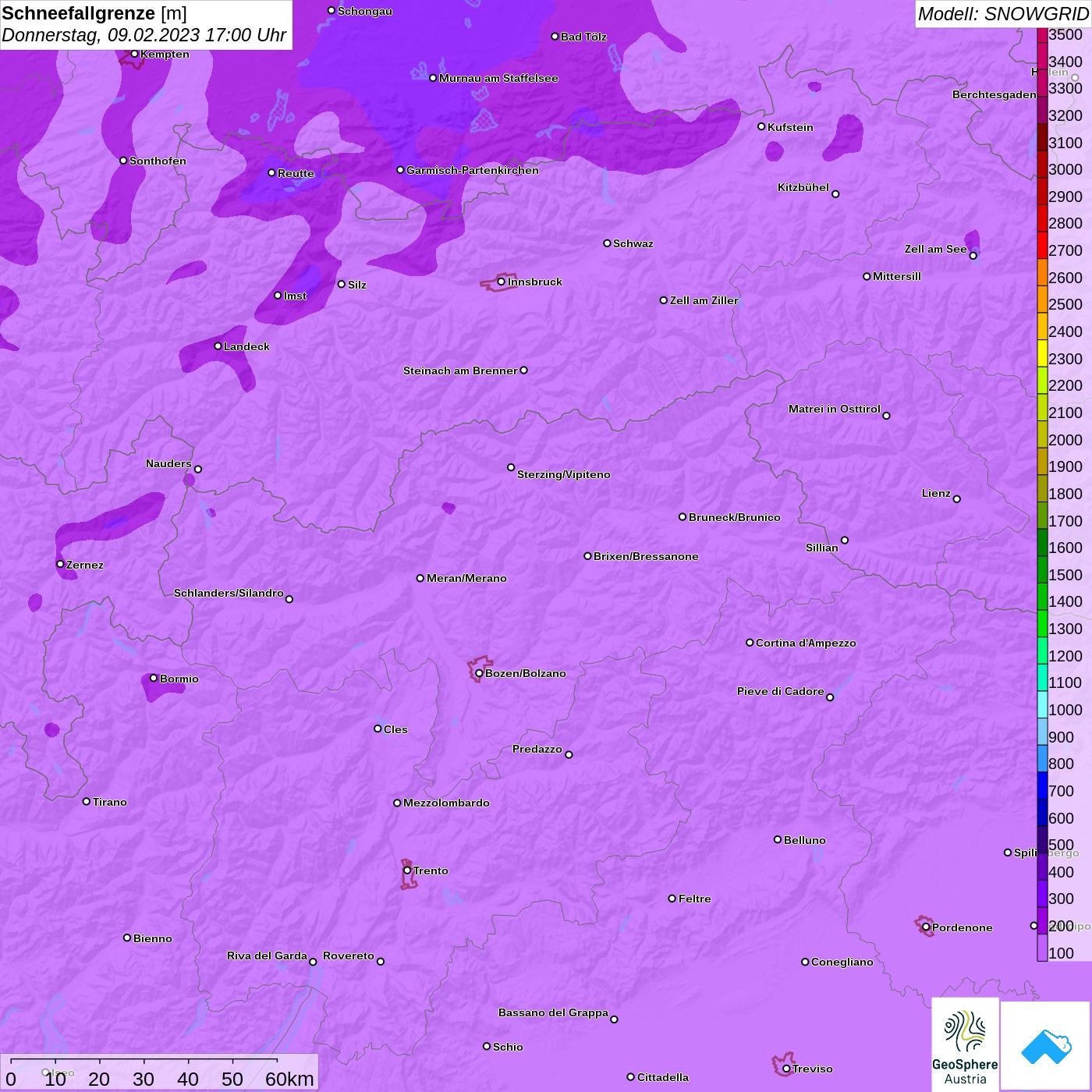Click the 'Schio' label
The image size is (1092, 1092).
pos(508,1047)
